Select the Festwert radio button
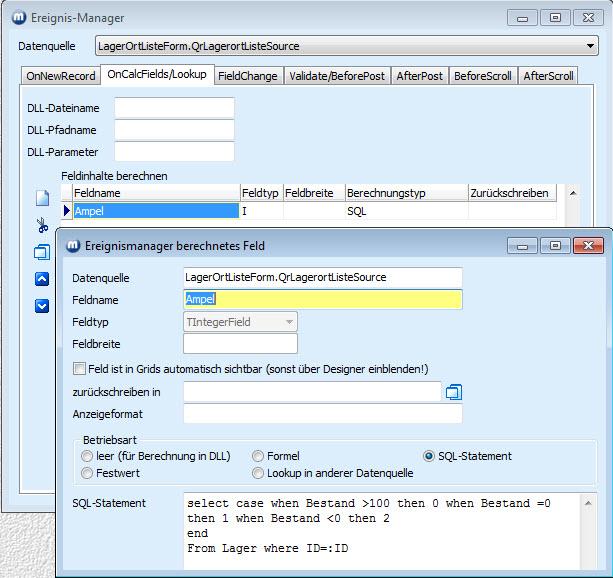The height and width of the screenshot is (578, 613). coord(87,473)
